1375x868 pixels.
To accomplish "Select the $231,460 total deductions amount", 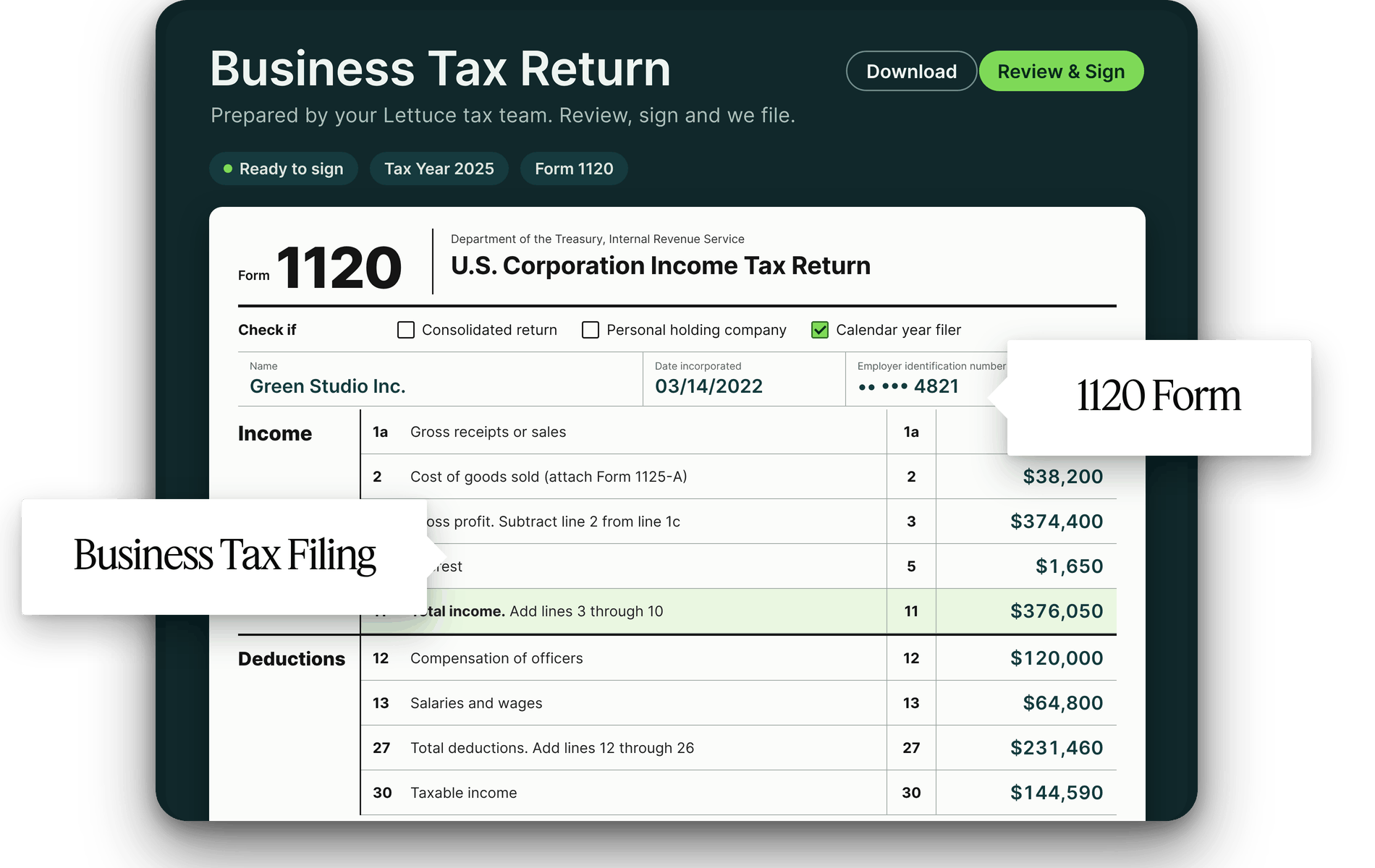I will click(x=1057, y=748).
